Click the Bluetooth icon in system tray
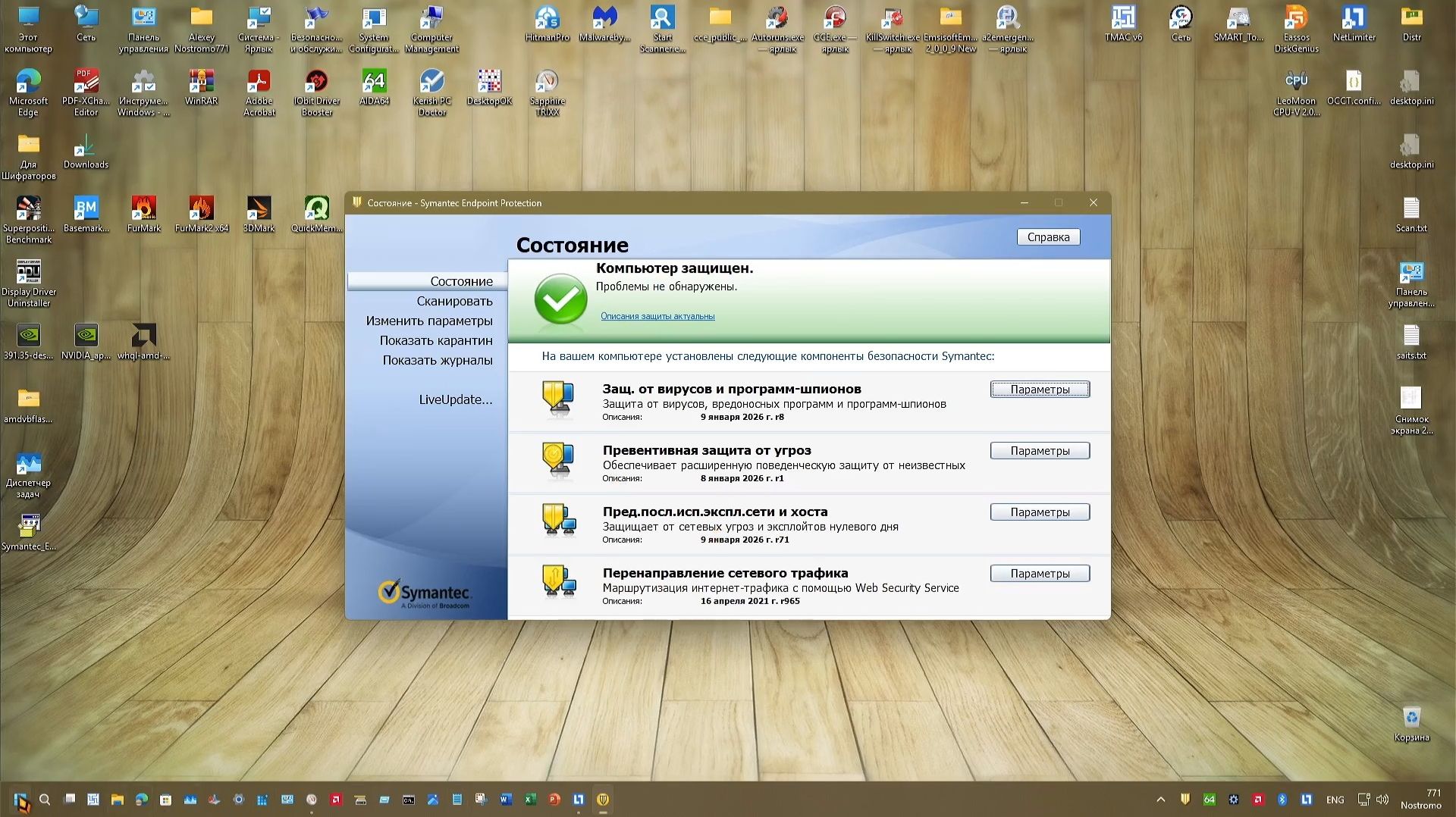This screenshot has width=1456, height=817. (1282, 800)
